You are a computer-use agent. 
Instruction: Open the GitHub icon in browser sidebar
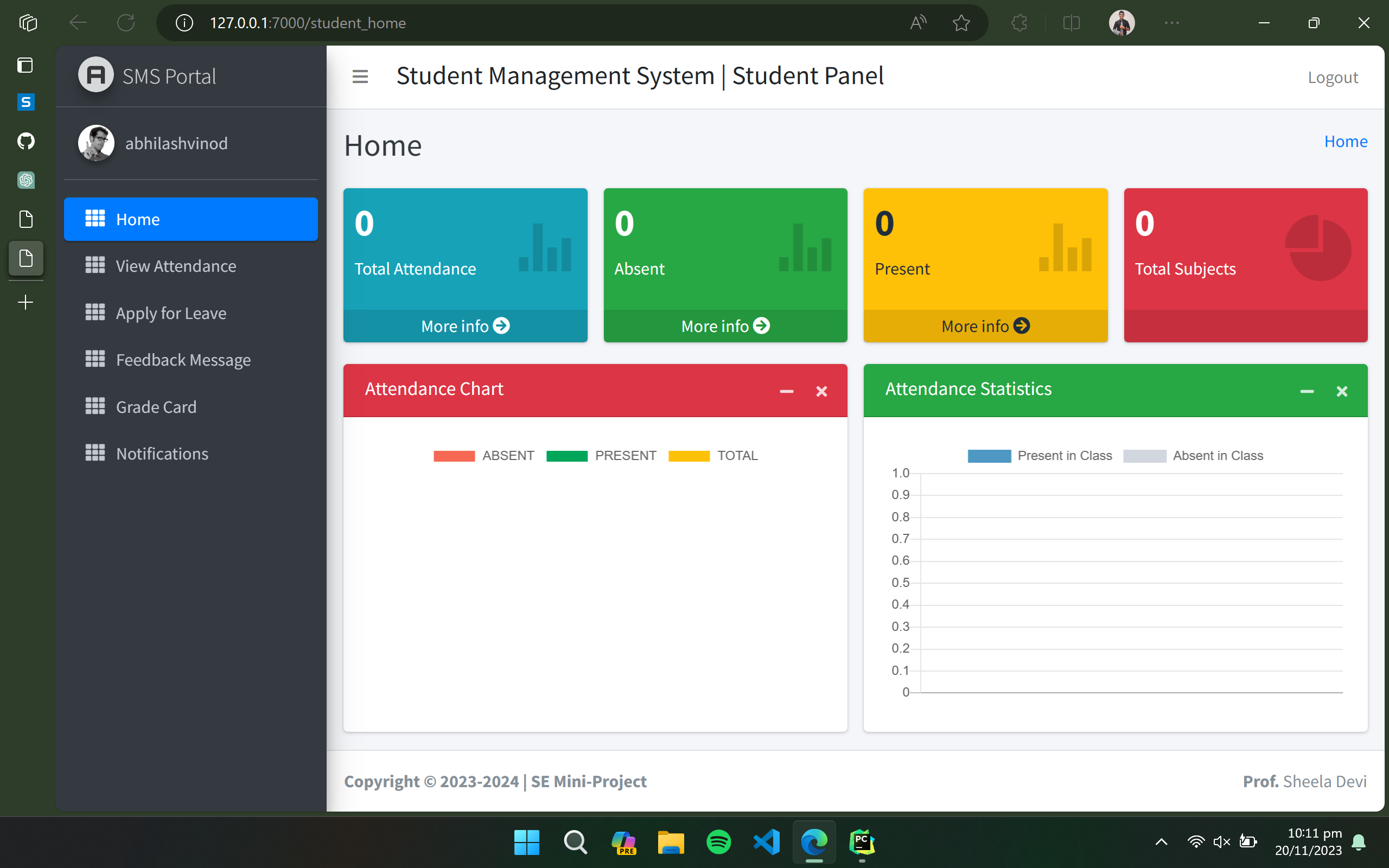coord(26,141)
